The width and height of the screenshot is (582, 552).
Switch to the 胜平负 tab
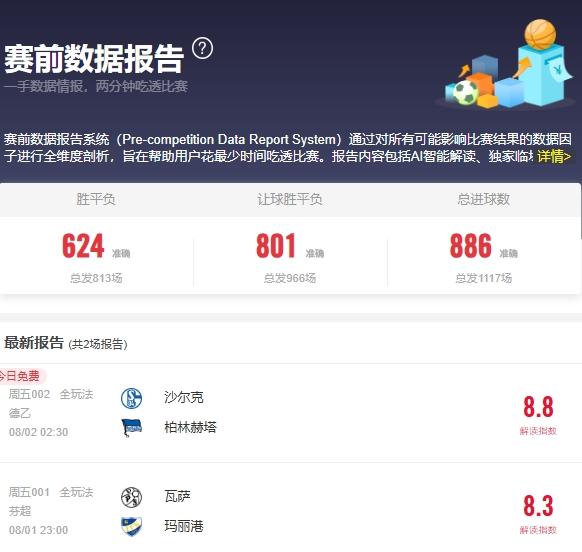tap(96, 200)
